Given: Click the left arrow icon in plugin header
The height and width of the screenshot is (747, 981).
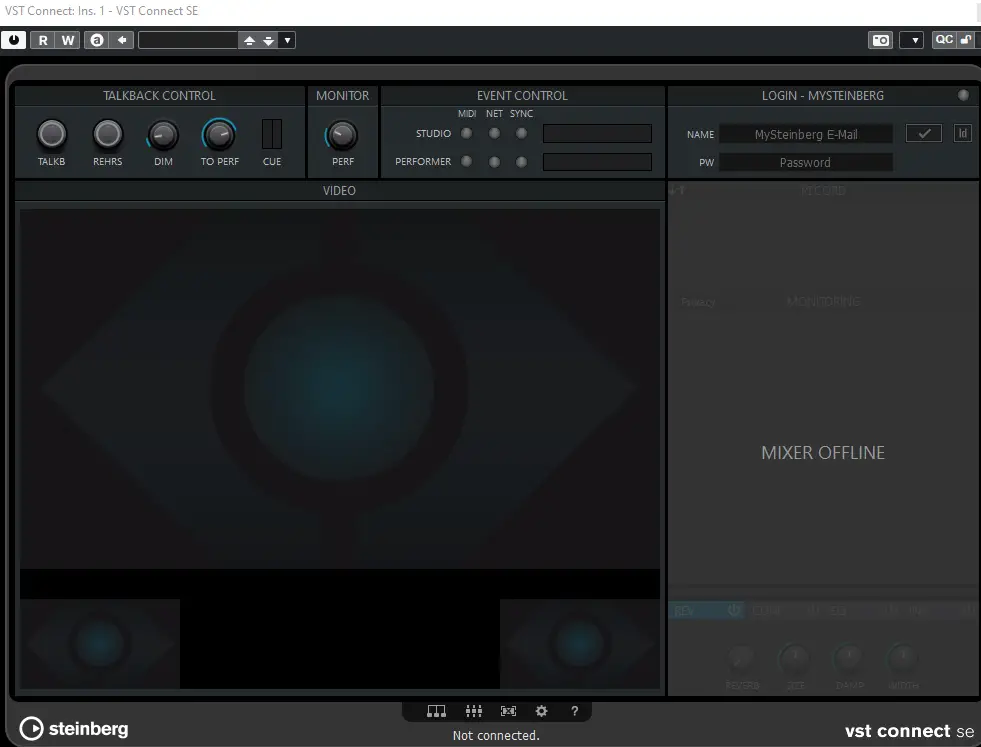Looking at the screenshot, I should coord(122,40).
